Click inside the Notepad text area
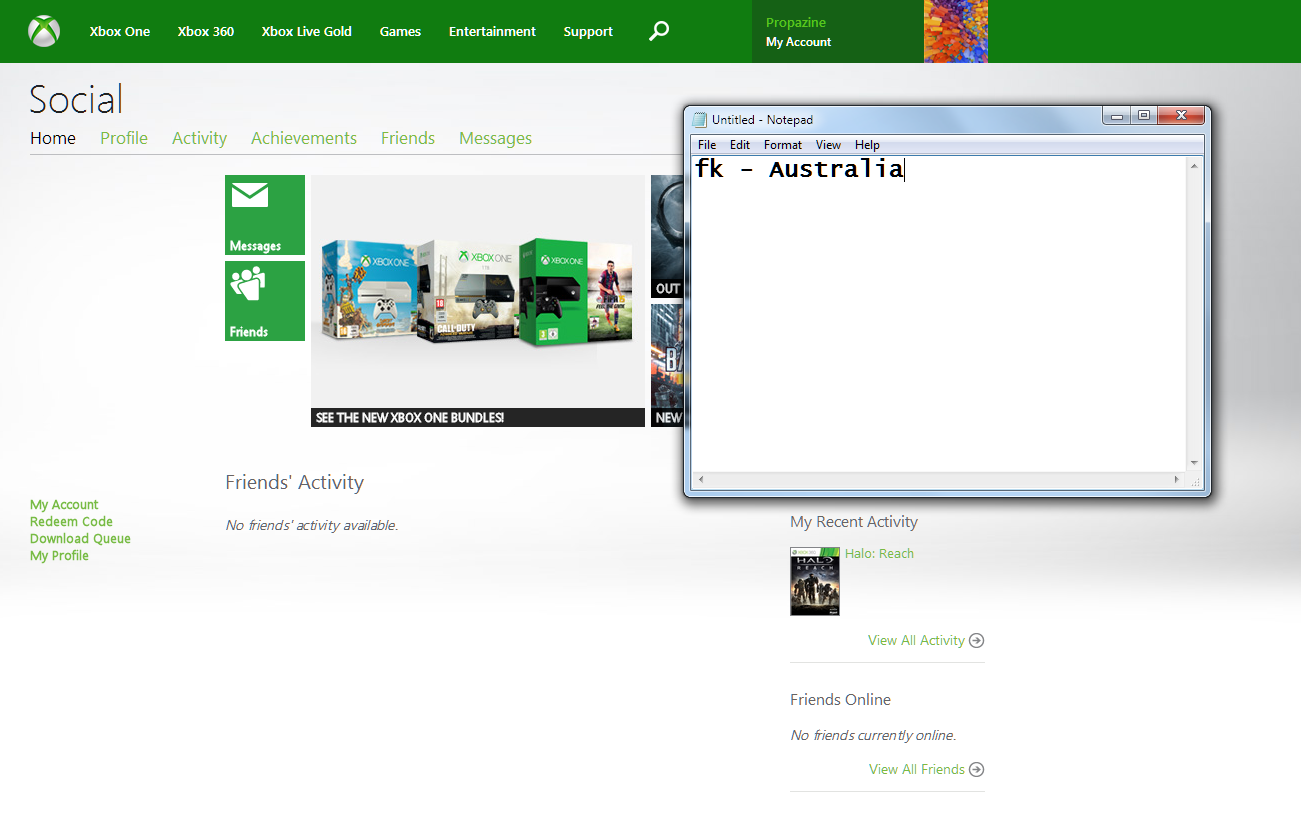This screenshot has height=823, width=1301. (939, 313)
